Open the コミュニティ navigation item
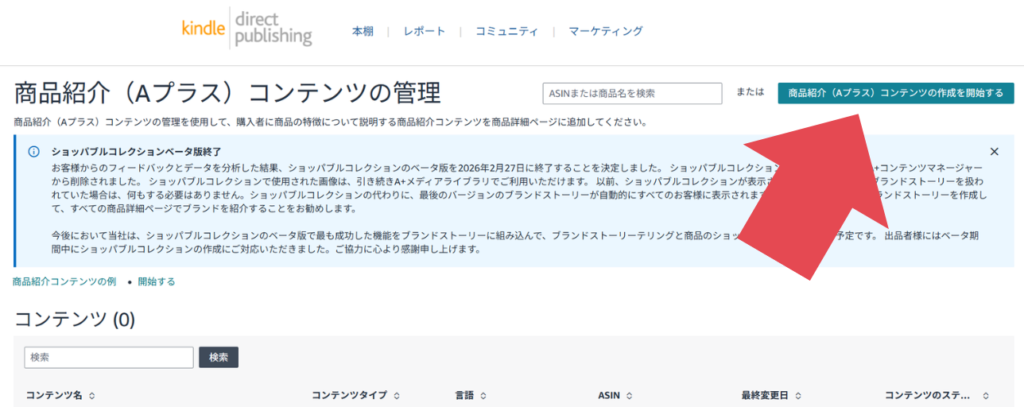Screen dimensions: 1024x407 click(507, 31)
